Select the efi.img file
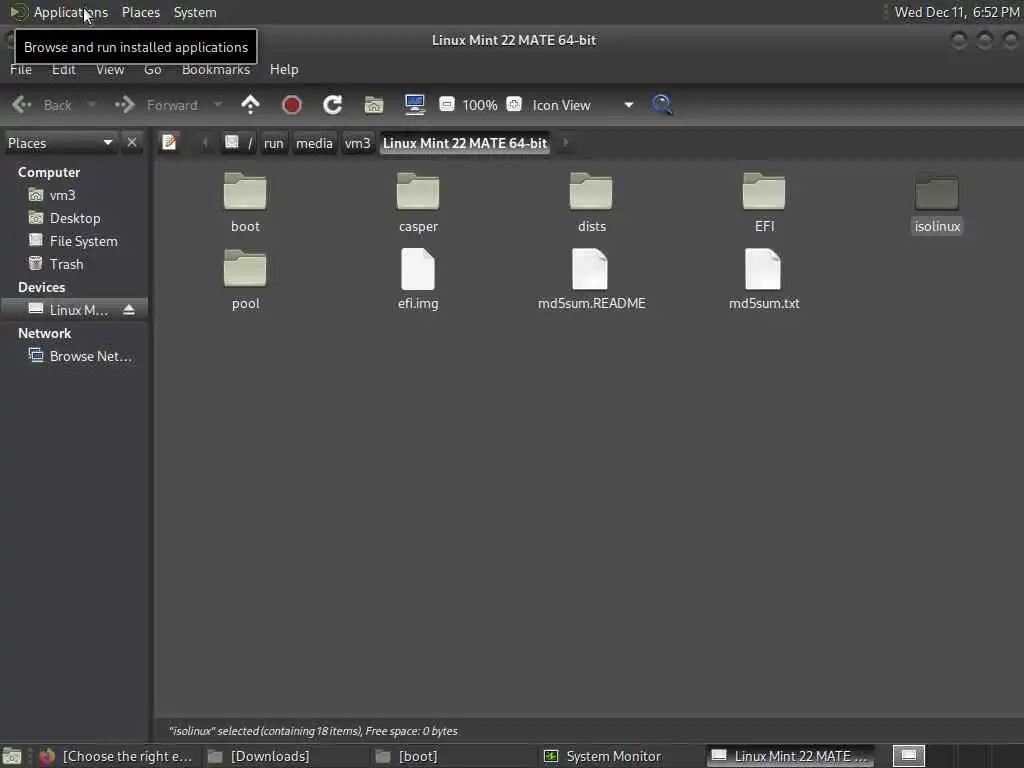Image resolution: width=1024 pixels, height=768 pixels. click(418, 280)
